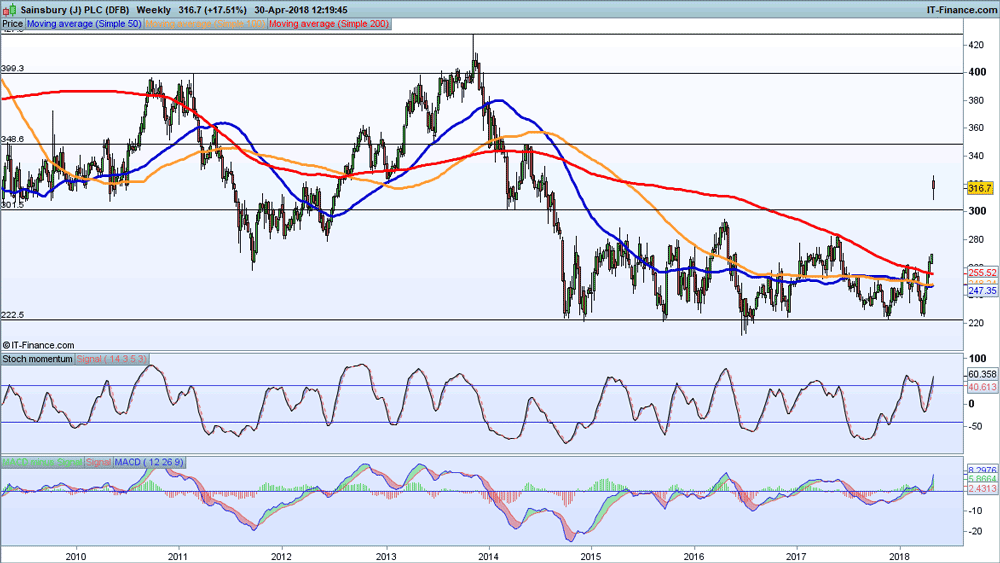The height and width of the screenshot is (563, 1000).
Task: Click the MACD panel -20 axis label
Action: tap(975, 531)
